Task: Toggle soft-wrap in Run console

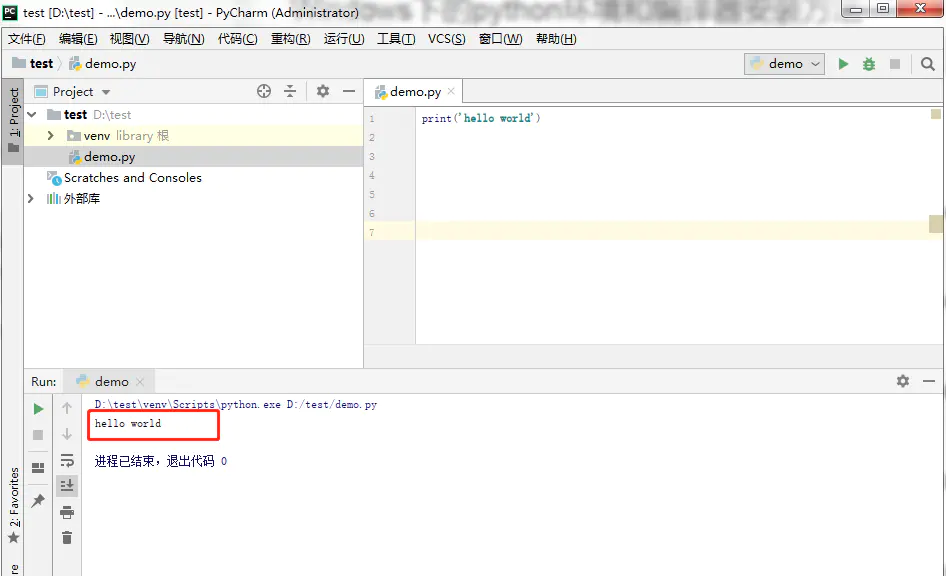Action: pyautogui.click(x=67, y=461)
